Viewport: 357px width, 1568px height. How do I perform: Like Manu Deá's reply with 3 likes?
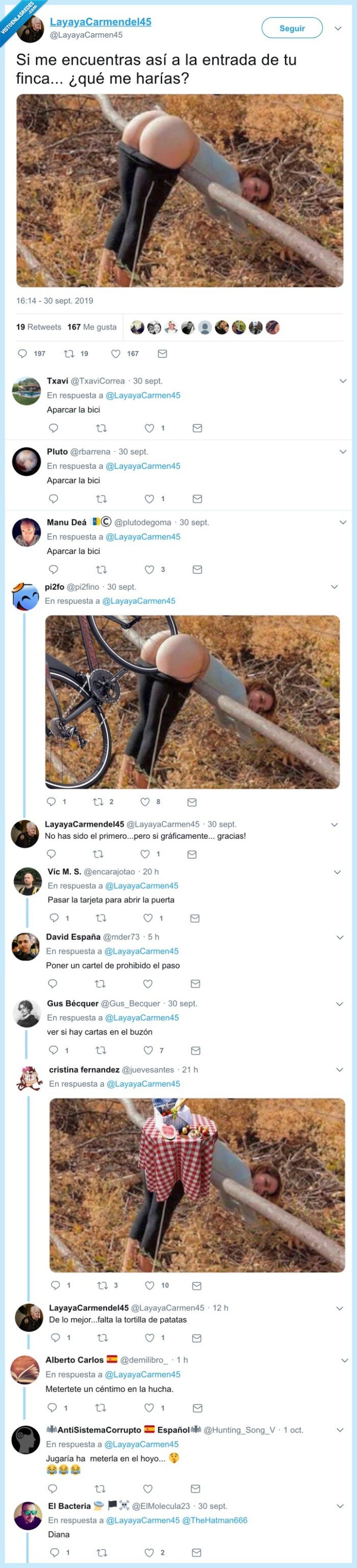(x=149, y=570)
